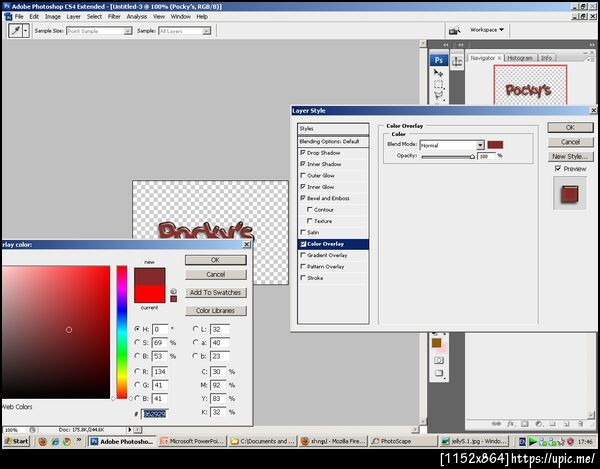Open the collapsed panel dock icon beside toolbox

pos(457,61)
